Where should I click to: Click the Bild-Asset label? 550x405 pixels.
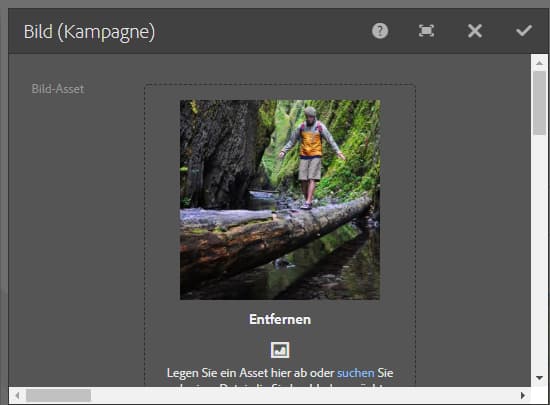[58, 89]
